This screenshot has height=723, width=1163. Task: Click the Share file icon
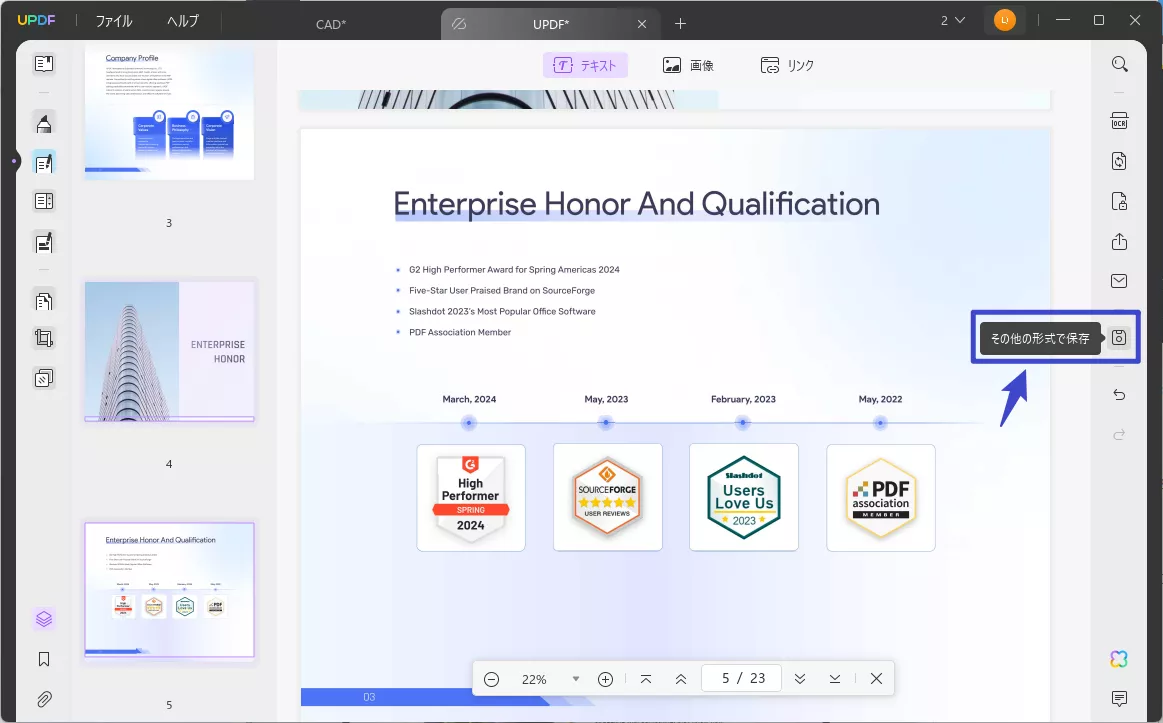click(1119, 241)
